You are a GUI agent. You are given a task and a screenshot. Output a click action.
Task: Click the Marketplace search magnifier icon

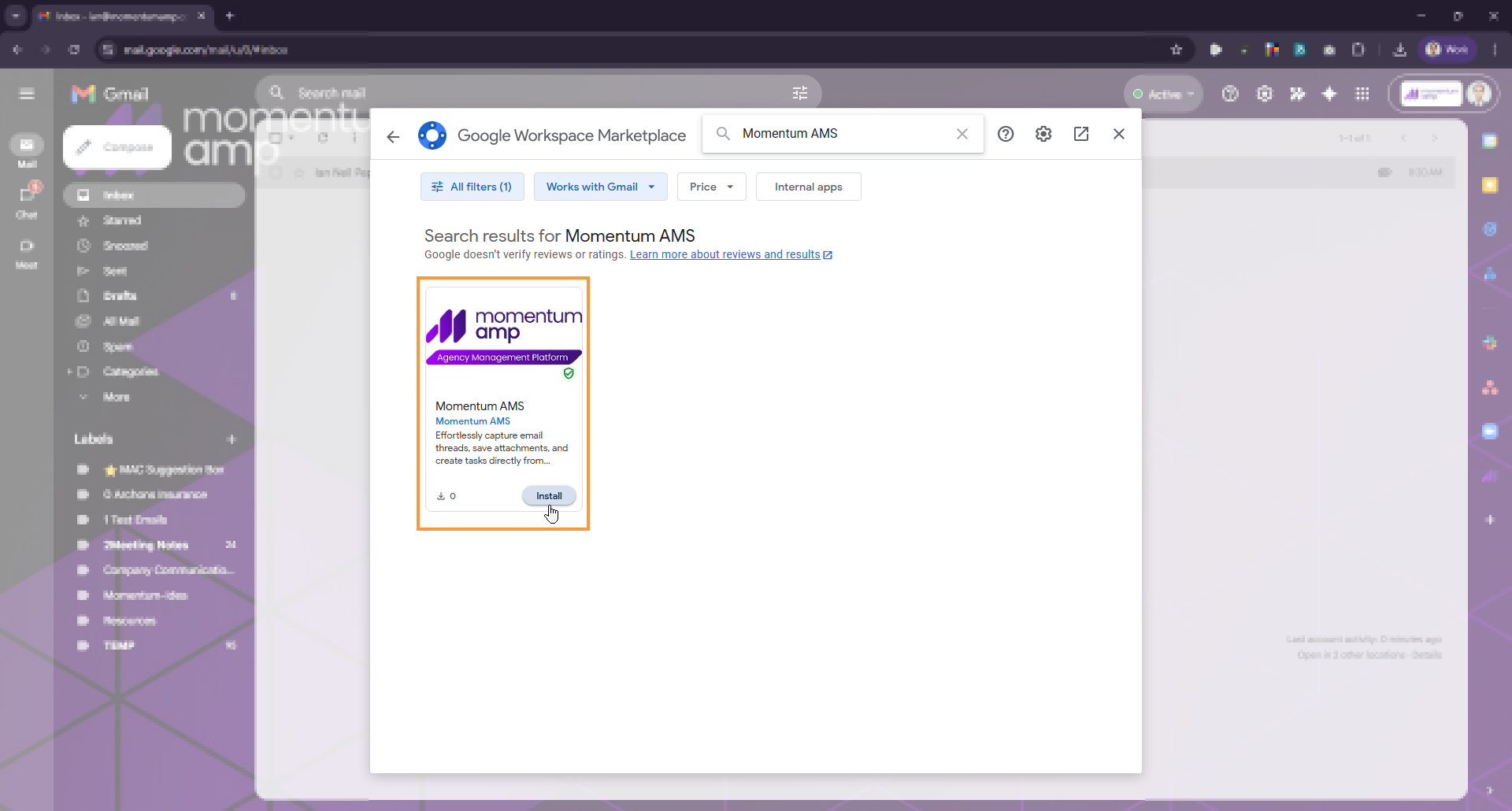[x=723, y=134]
